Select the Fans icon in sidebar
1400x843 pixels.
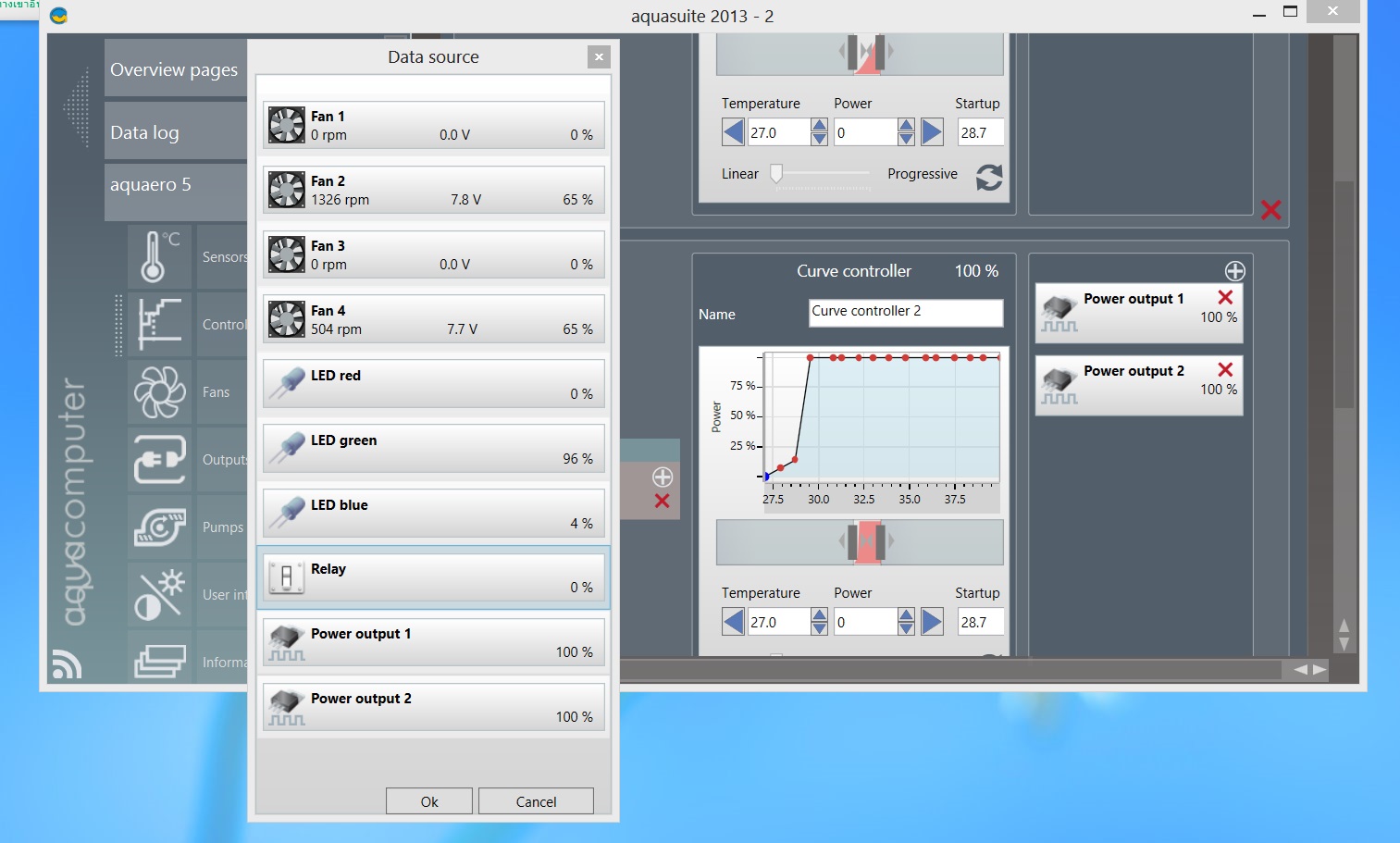pyautogui.click(x=159, y=391)
